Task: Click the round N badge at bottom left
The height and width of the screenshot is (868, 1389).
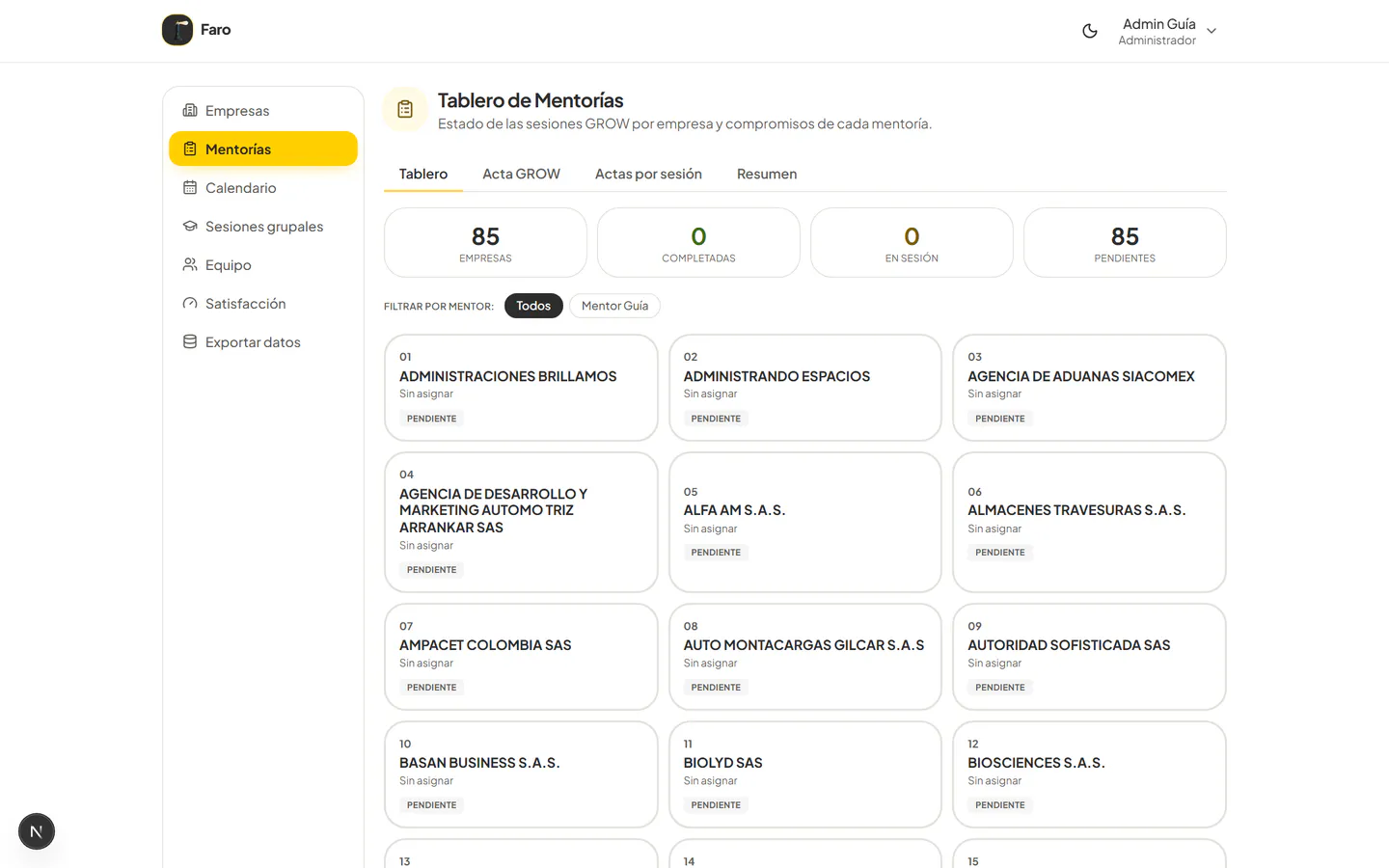Action: coord(37,831)
